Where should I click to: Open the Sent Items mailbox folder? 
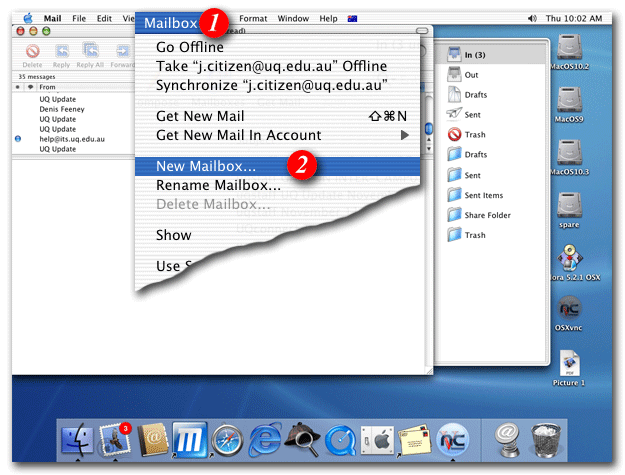[483, 195]
